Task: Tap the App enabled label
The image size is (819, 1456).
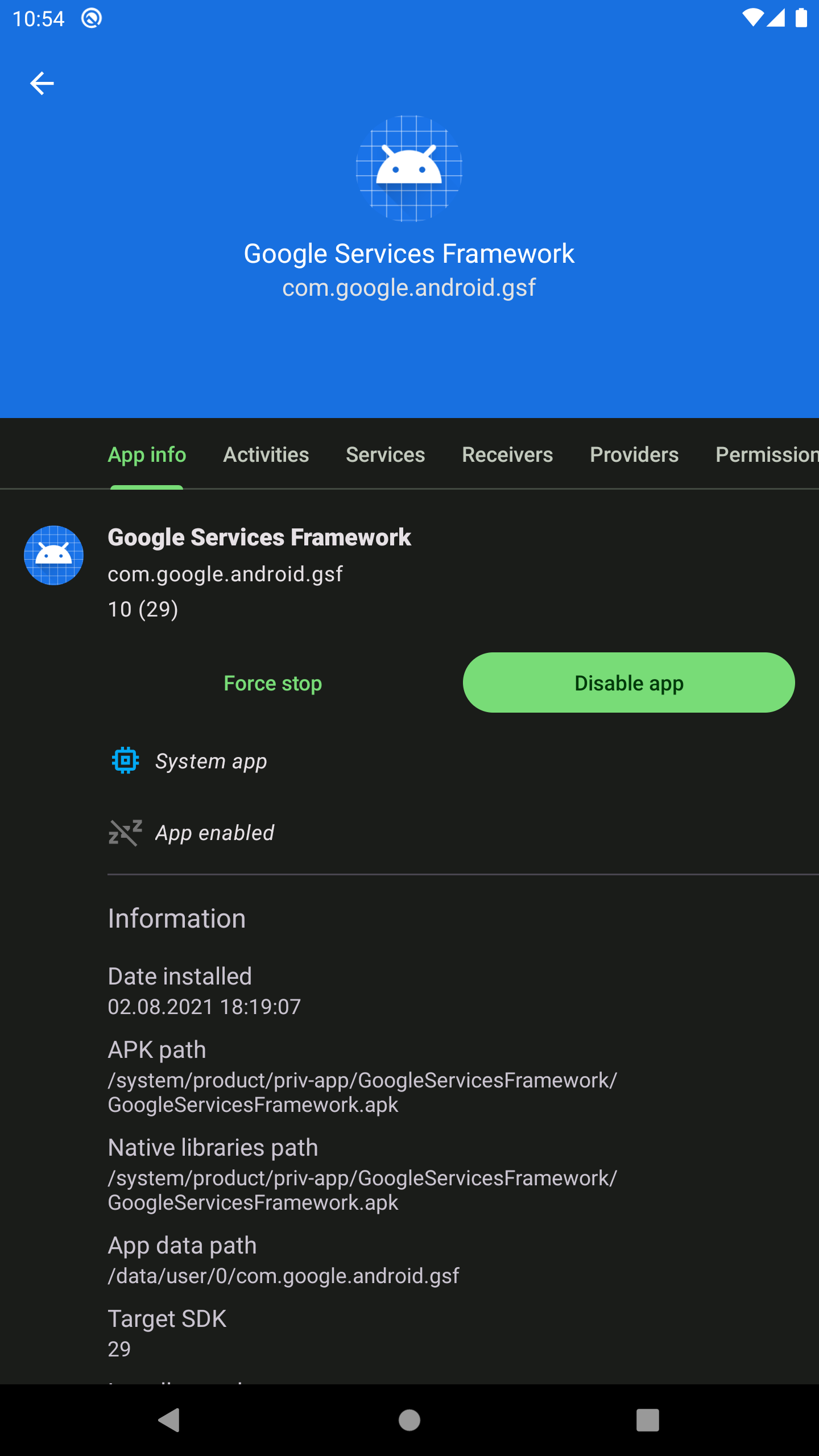Action: point(215,833)
